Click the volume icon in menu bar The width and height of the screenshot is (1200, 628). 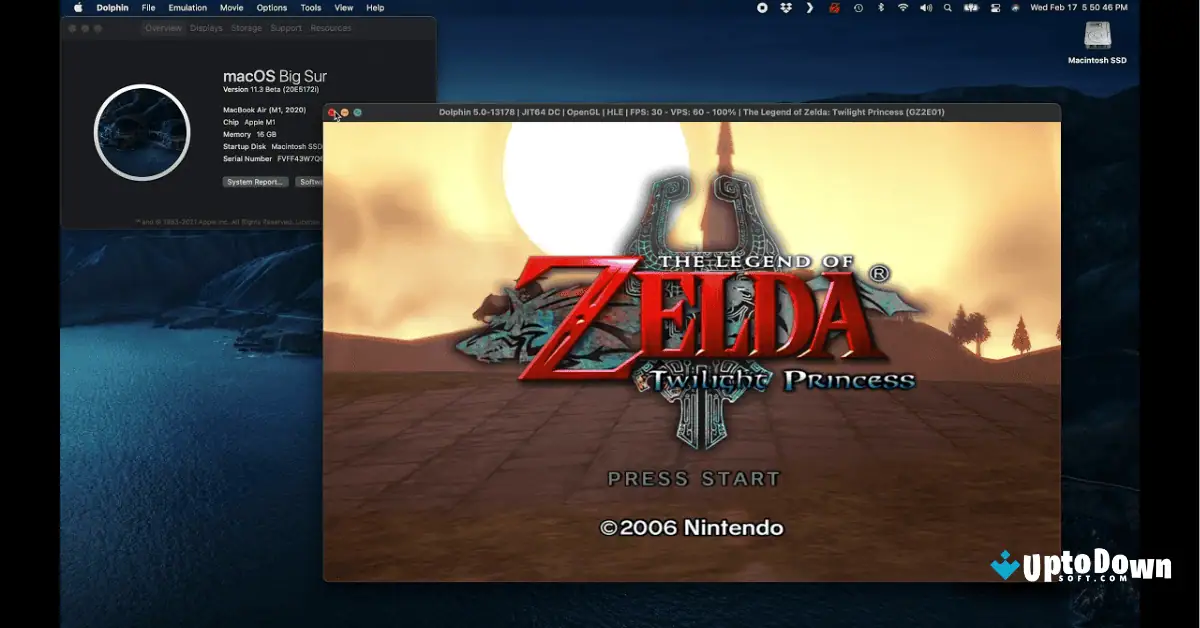pyautogui.click(x=927, y=8)
